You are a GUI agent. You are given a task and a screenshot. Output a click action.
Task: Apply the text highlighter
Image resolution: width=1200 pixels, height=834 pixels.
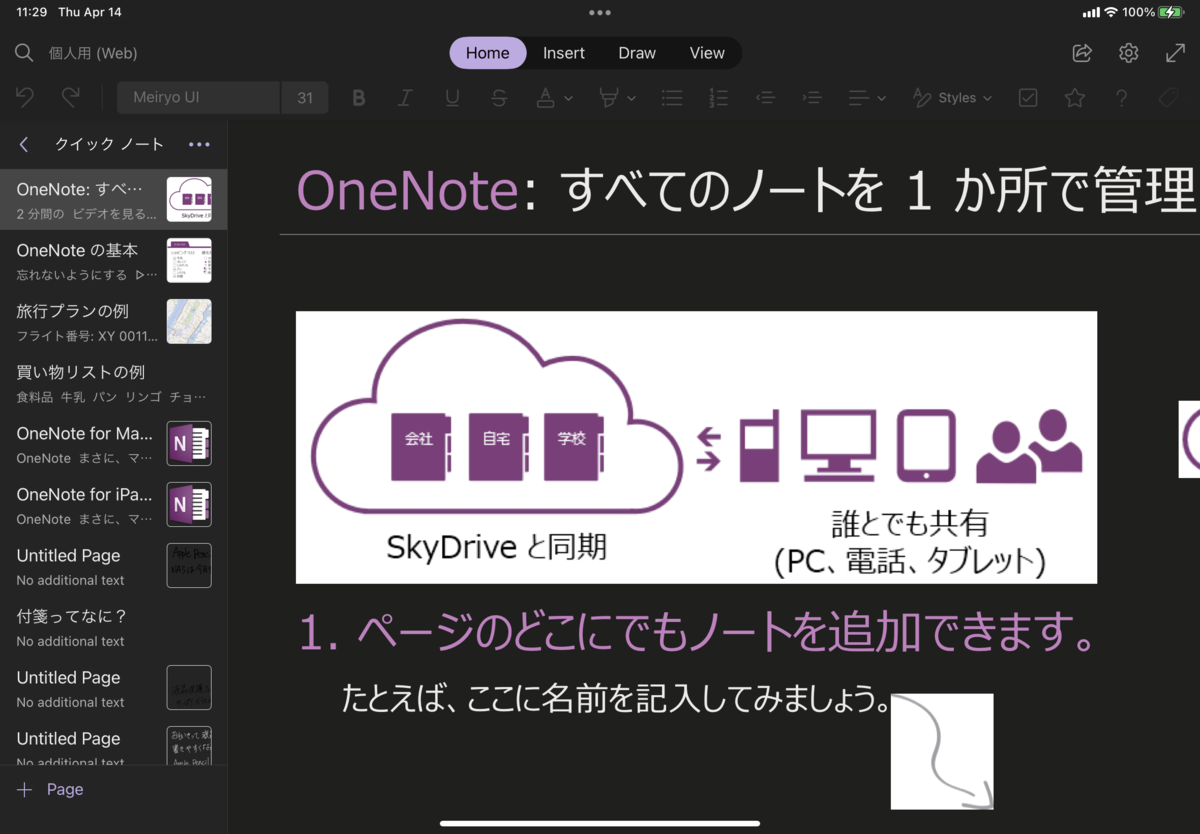pyautogui.click(x=608, y=98)
